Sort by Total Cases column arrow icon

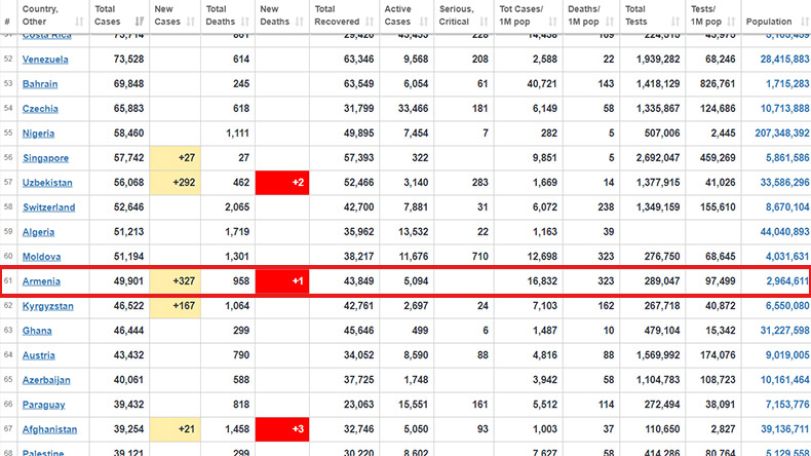[139, 22]
